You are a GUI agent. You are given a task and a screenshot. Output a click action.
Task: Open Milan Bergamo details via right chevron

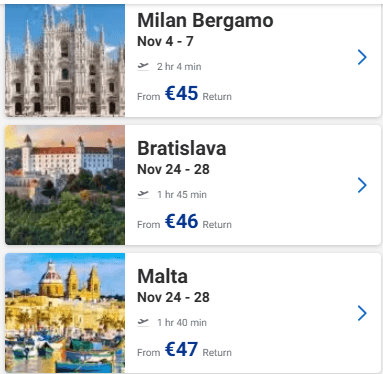[362, 57]
